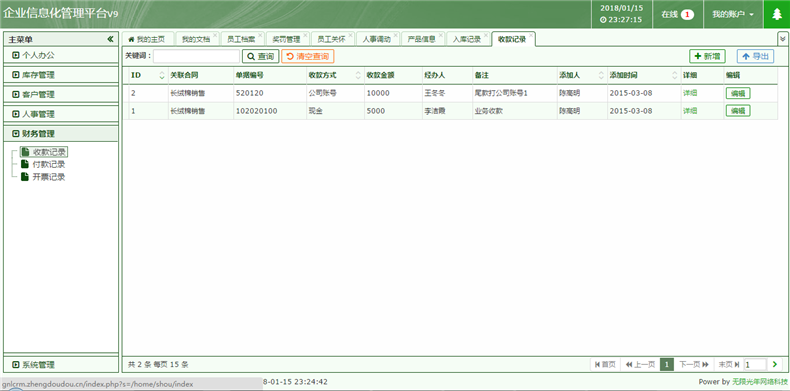Open 详细 link for record 520120
The width and height of the screenshot is (790, 391).
pos(690,93)
